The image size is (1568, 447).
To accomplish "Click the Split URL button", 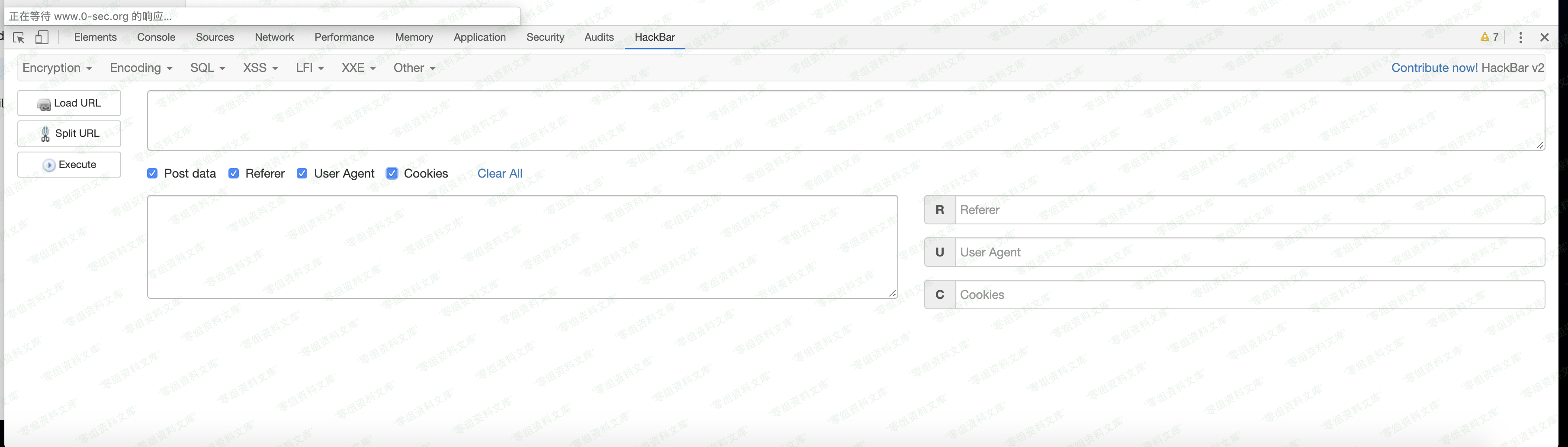I will tap(69, 134).
